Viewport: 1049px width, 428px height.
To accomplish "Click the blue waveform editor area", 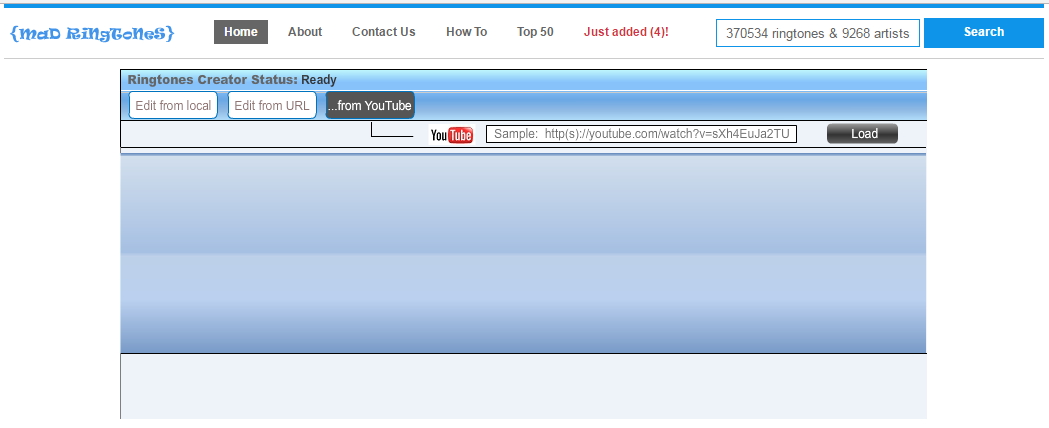I will (523, 254).
